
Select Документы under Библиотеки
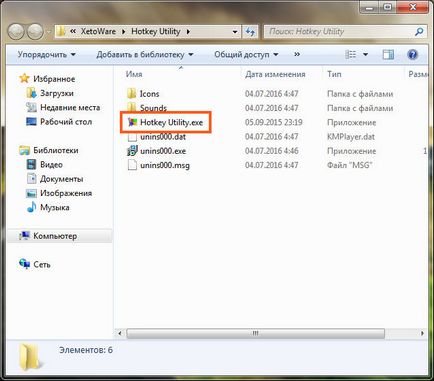point(62,179)
